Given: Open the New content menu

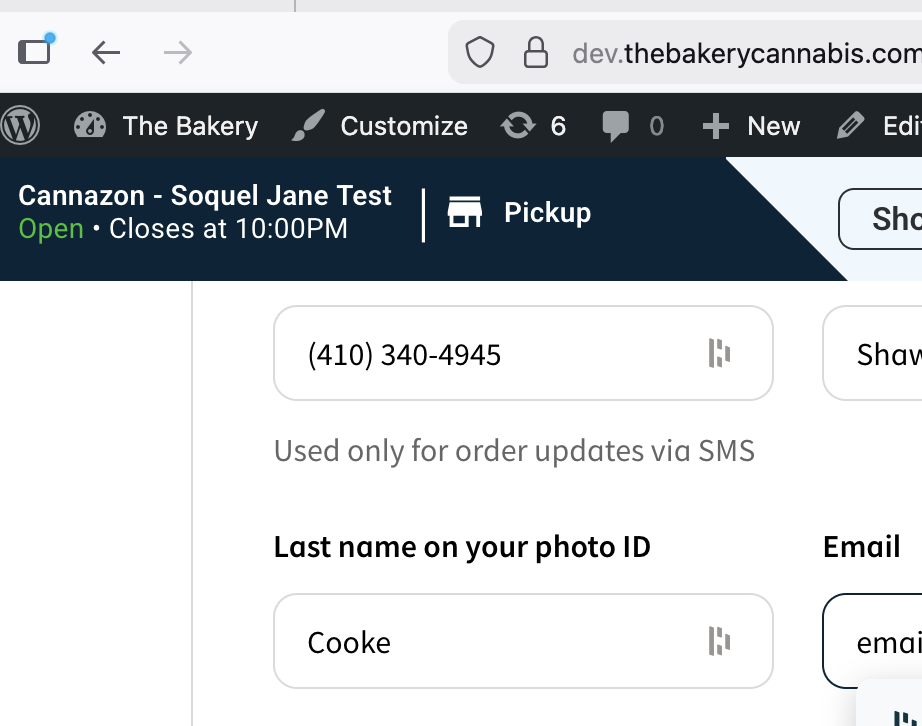Looking at the screenshot, I should [752, 126].
